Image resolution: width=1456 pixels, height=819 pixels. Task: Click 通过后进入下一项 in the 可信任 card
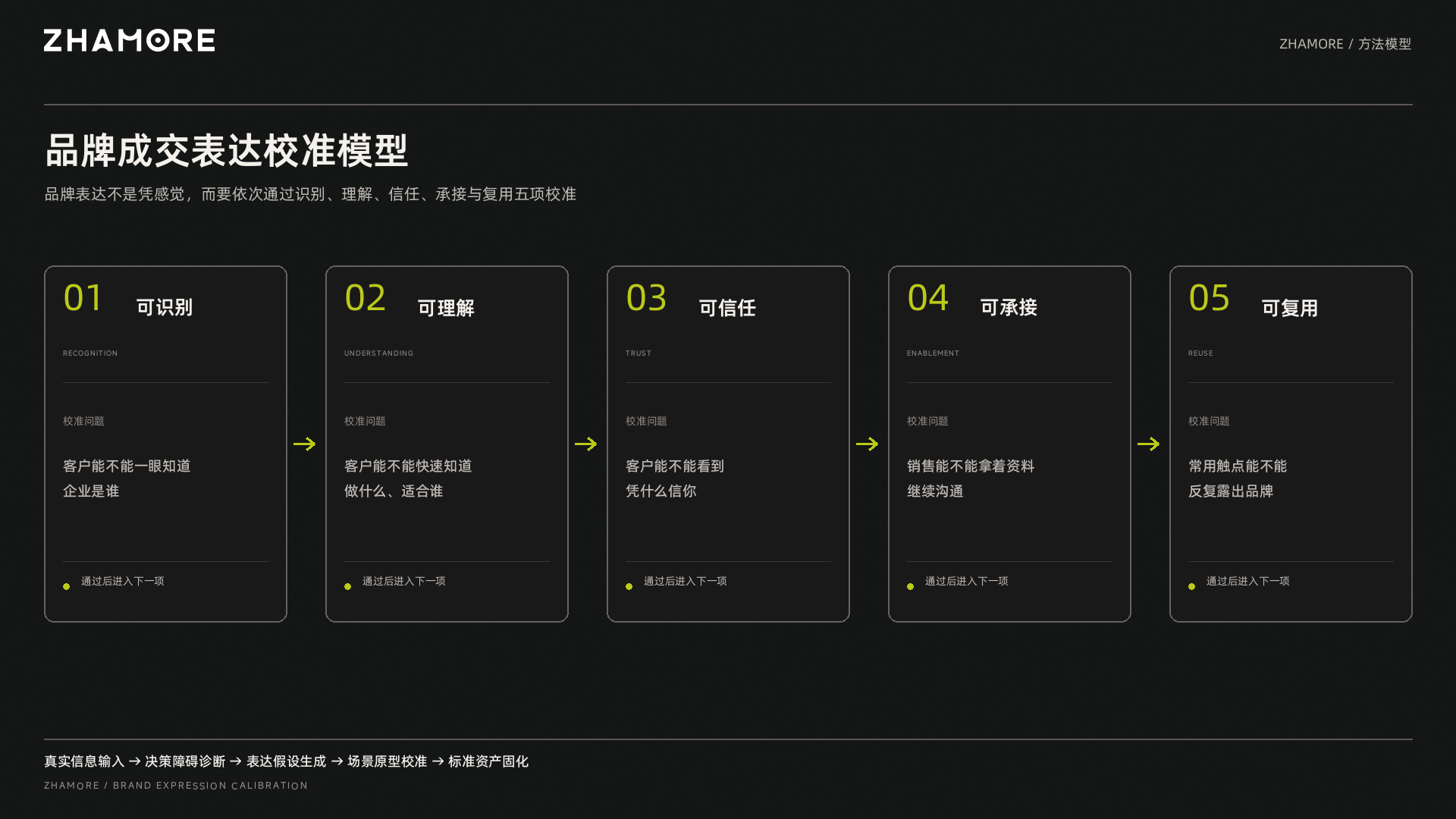point(686,581)
